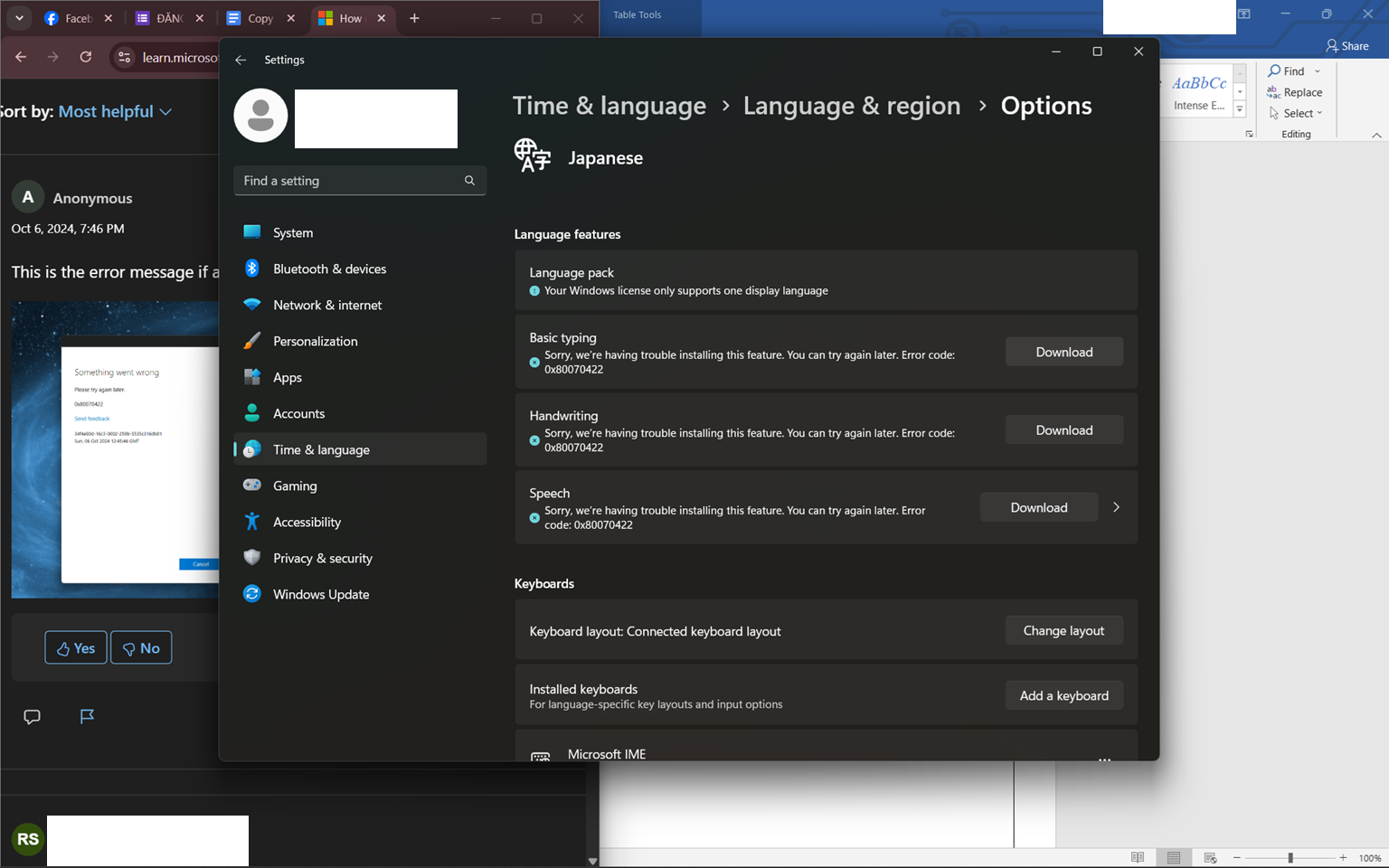
Task: Go to Privacy & security settings
Action: (360, 558)
